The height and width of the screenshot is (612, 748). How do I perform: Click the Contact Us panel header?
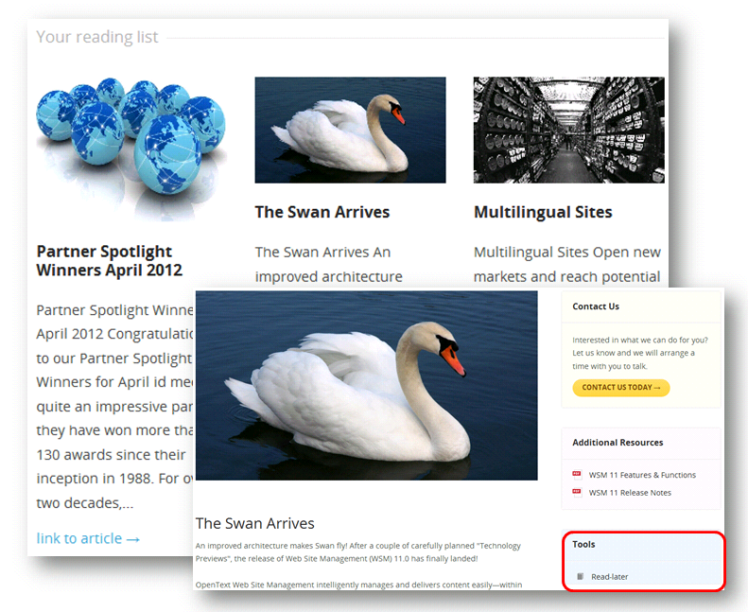coord(595,306)
